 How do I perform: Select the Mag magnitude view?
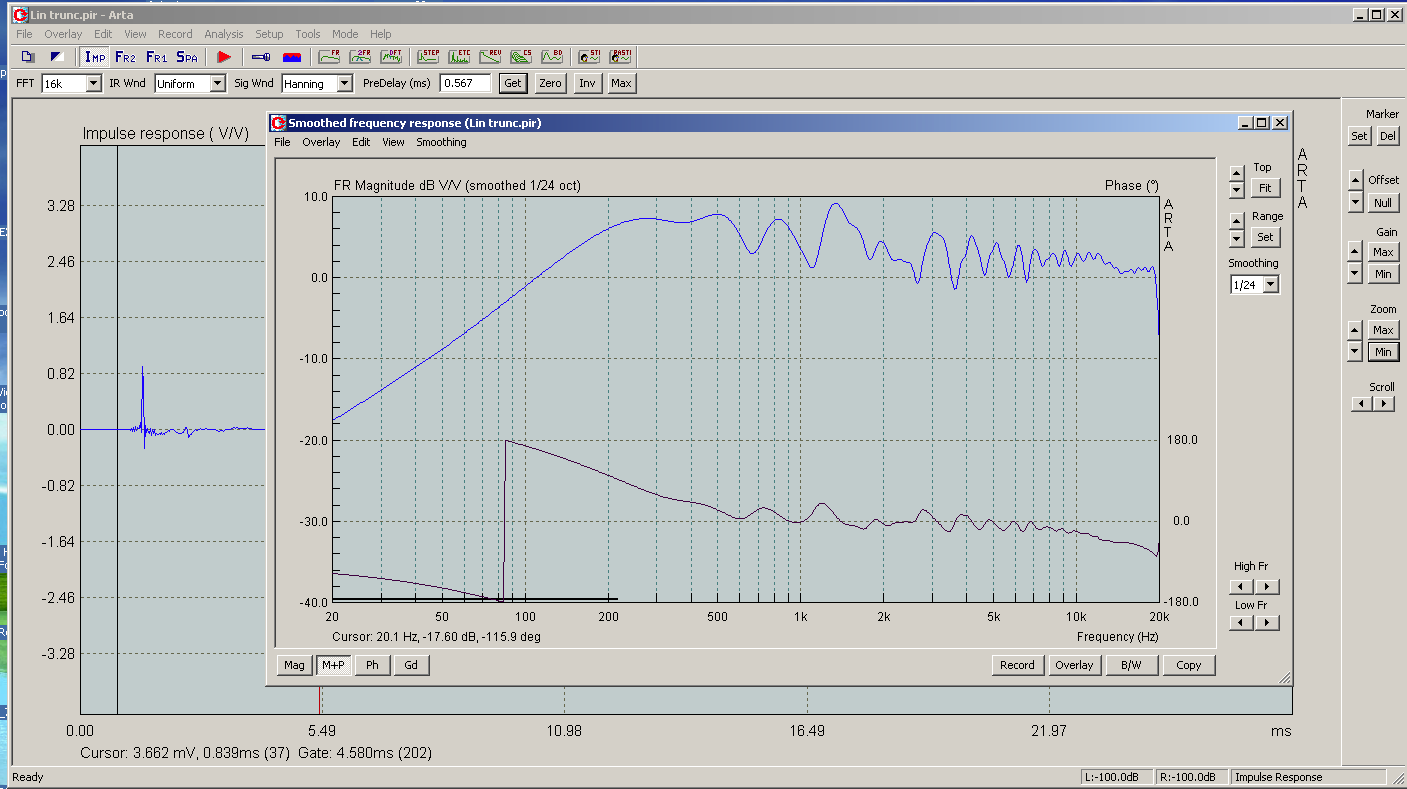click(294, 665)
